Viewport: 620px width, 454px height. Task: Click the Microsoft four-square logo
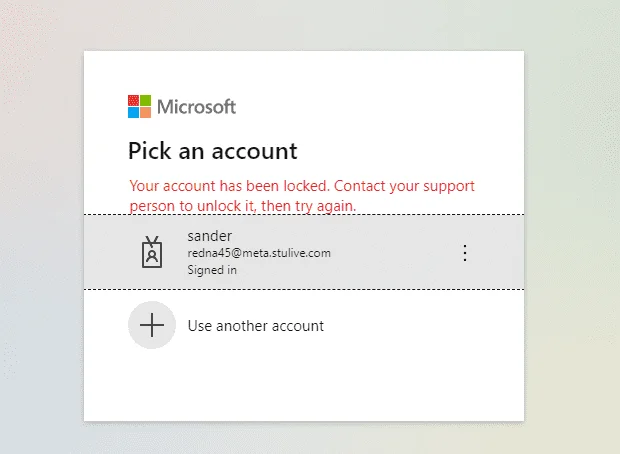139,106
